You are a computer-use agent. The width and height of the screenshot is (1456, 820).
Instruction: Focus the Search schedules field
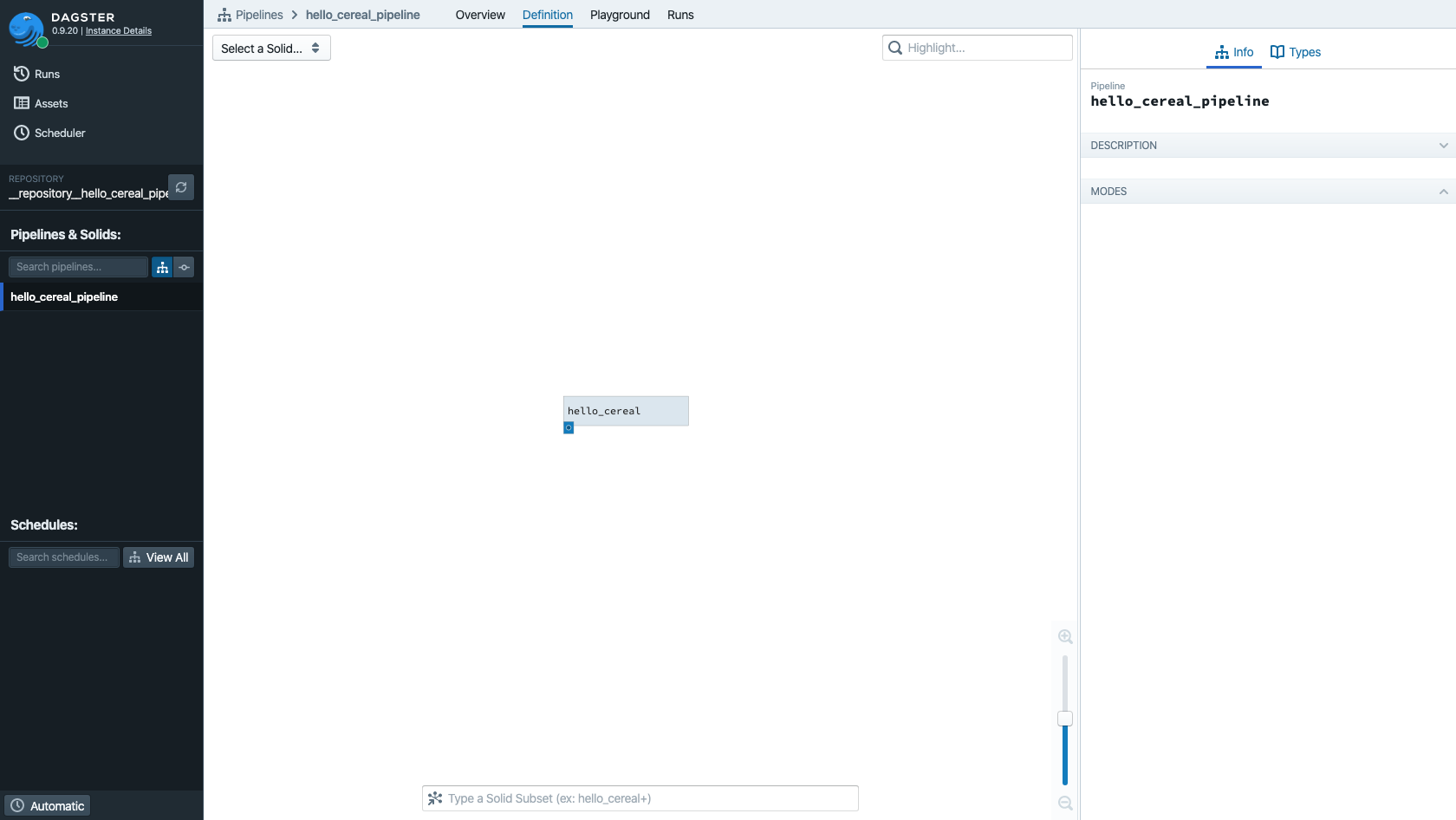click(64, 557)
